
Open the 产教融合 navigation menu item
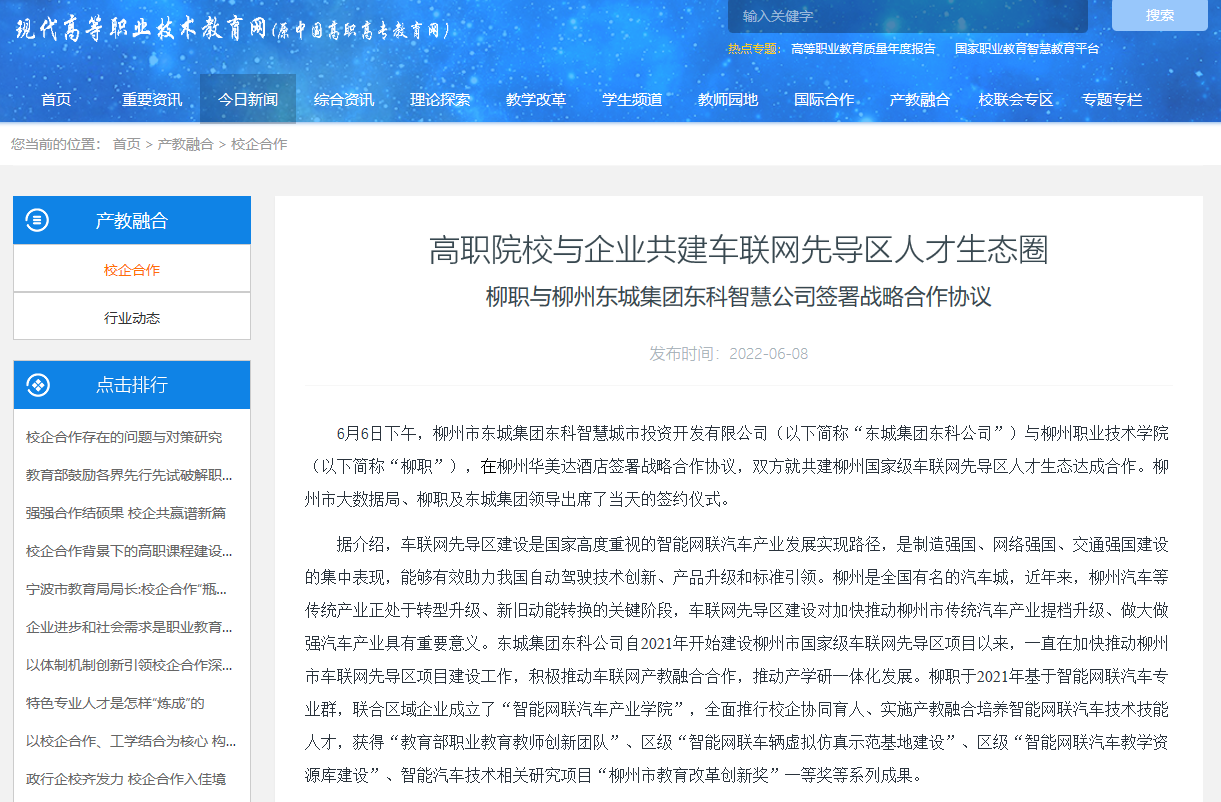pyautogui.click(x=919, y=100)
